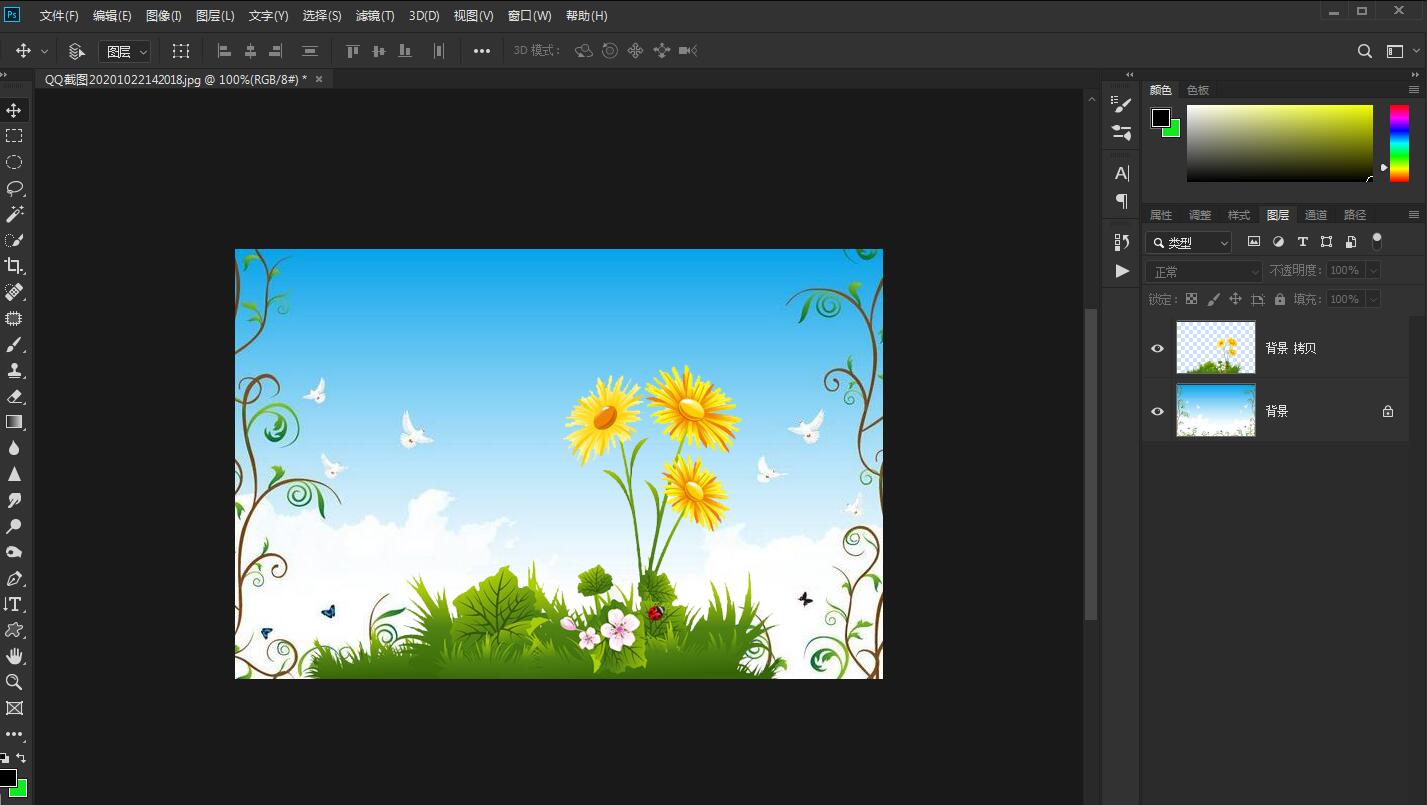Select the Horizontal Type tool
The height and width of the screenshot is (805, 1427).
click(14, 604)
